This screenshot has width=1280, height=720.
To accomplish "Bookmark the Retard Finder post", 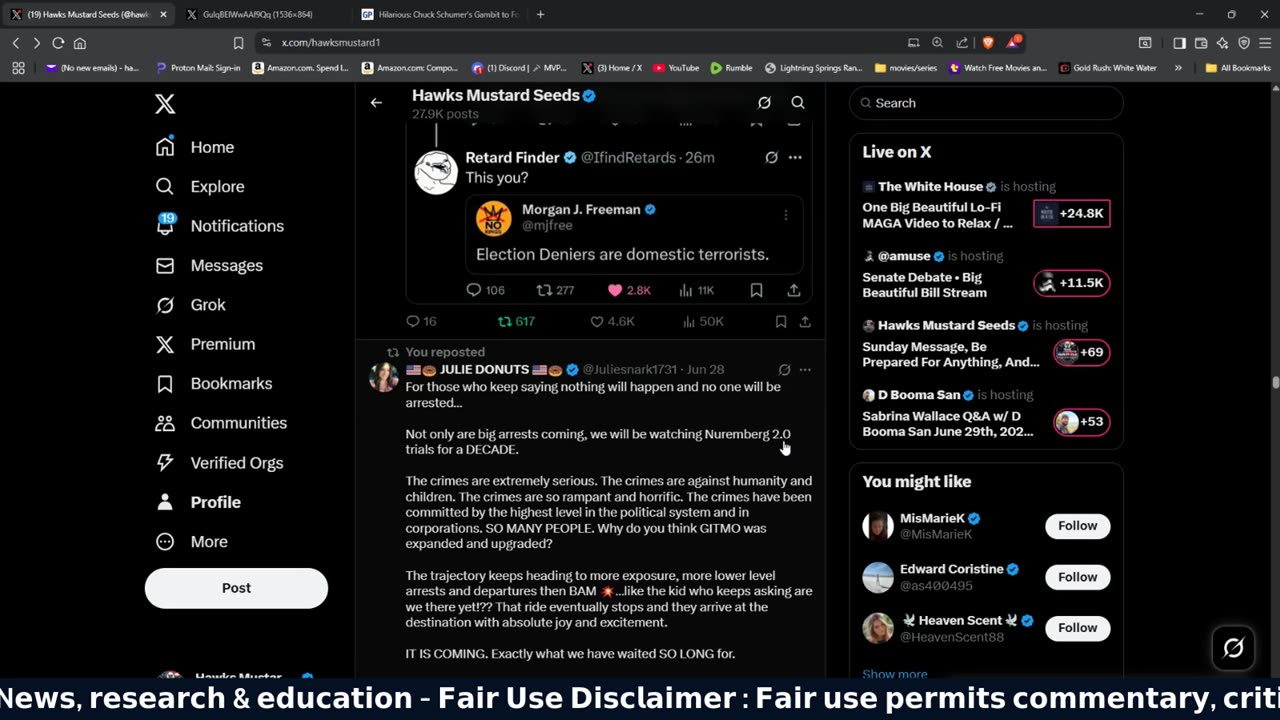I will tap(756, 290).
